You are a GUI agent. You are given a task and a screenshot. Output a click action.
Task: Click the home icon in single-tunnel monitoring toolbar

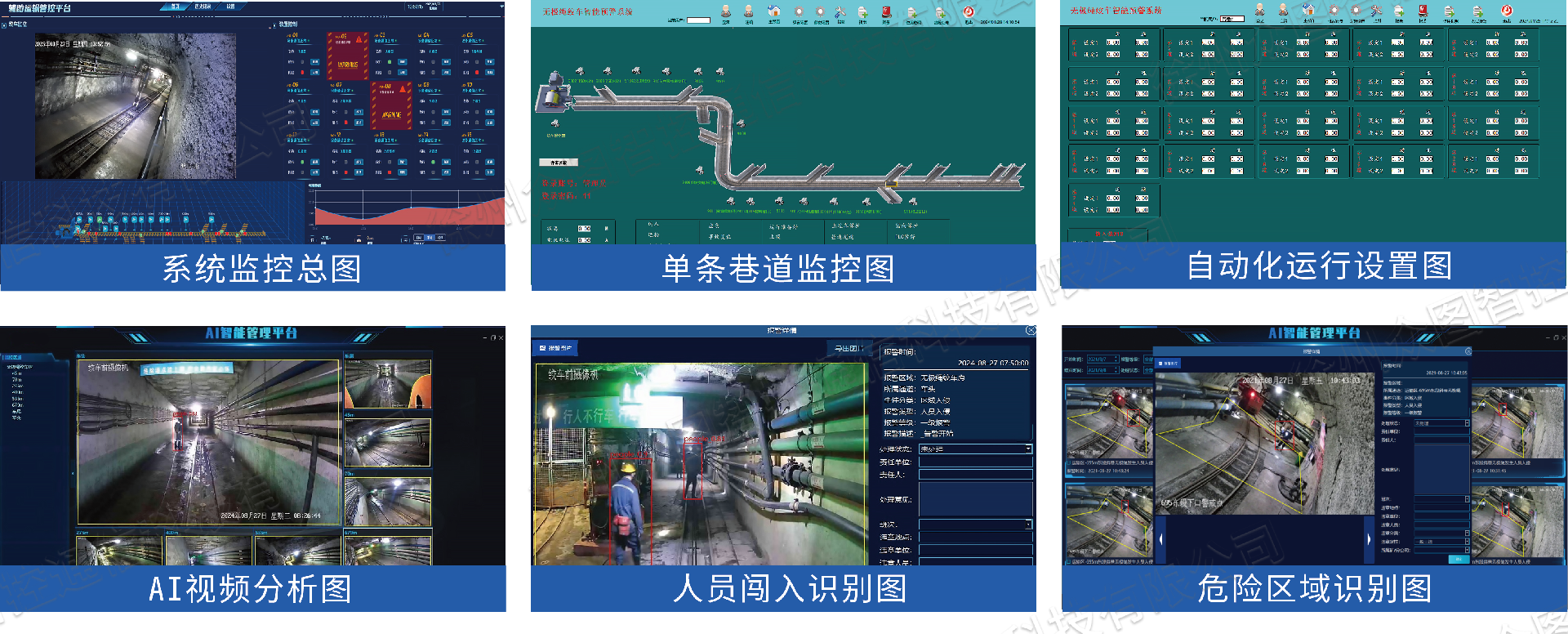click(x=773, y=11)
